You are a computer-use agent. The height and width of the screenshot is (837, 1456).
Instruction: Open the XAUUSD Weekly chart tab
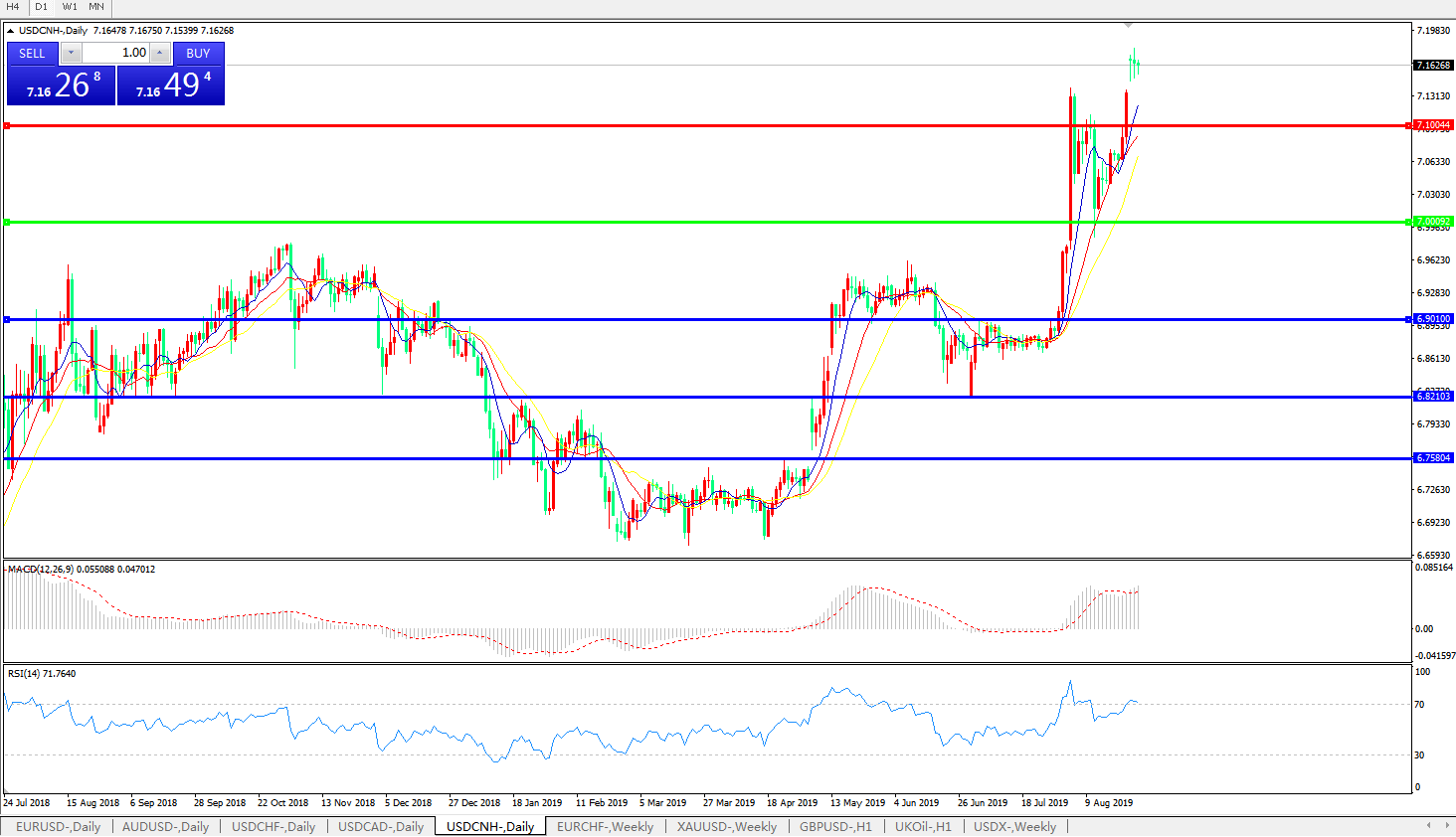(x=726, y=827)
